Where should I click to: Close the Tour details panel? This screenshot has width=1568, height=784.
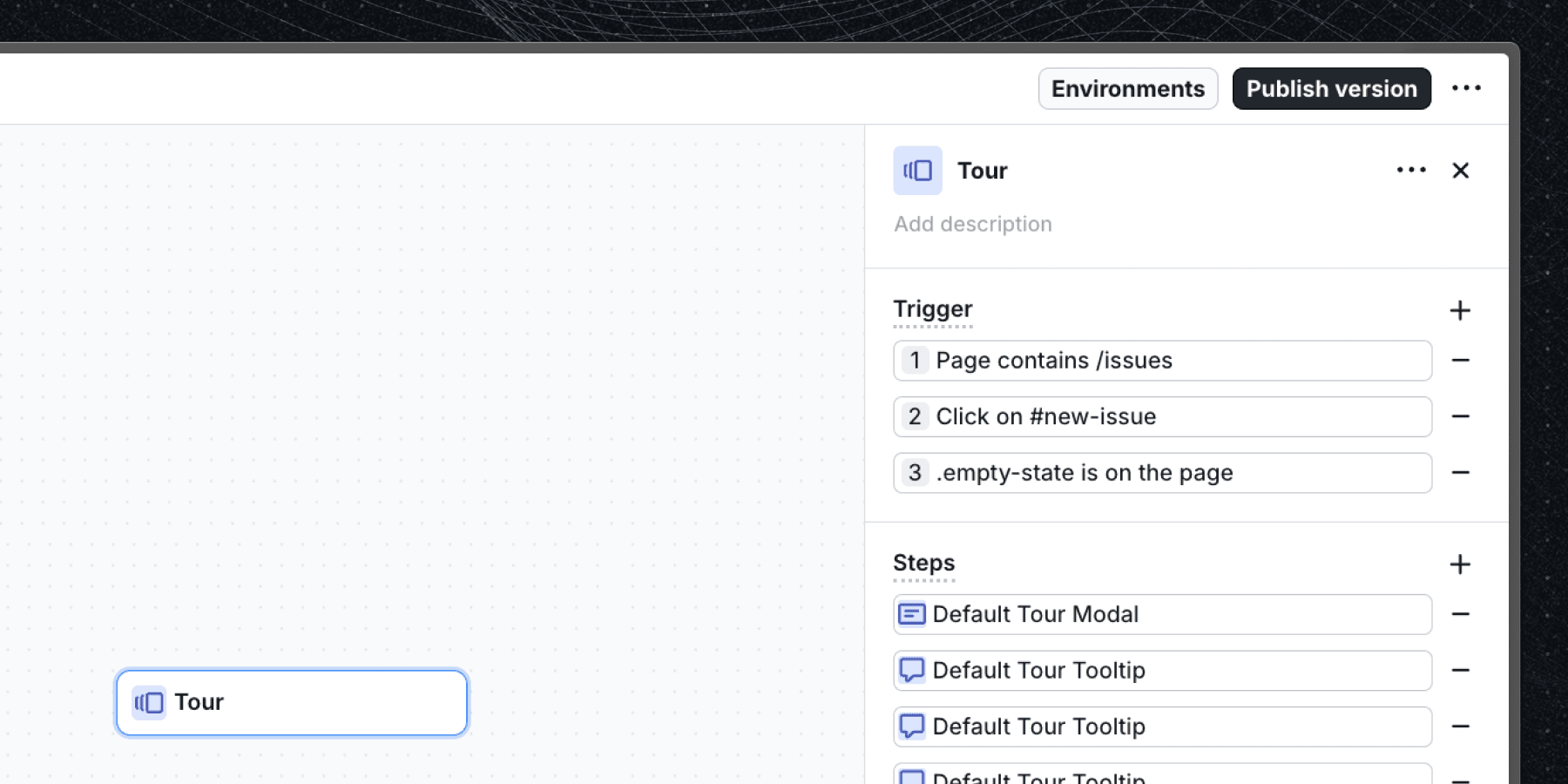click(1461, 171)
